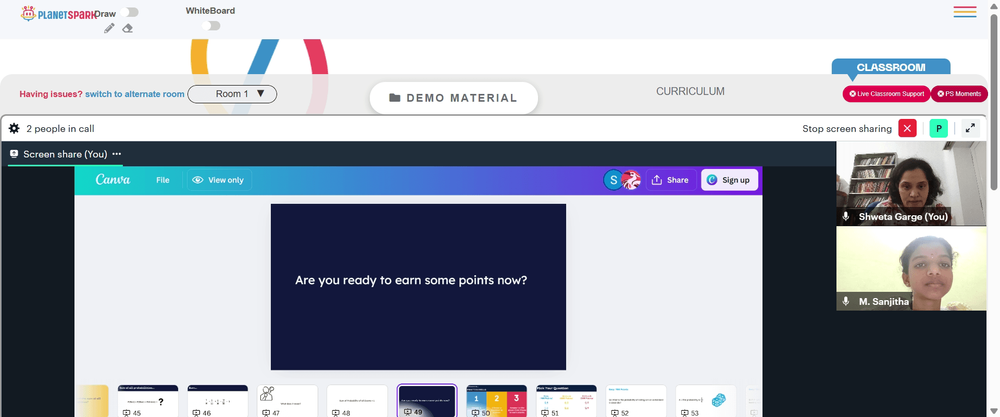
Task: Toggle the Draw switch
Action: [129, 12]
